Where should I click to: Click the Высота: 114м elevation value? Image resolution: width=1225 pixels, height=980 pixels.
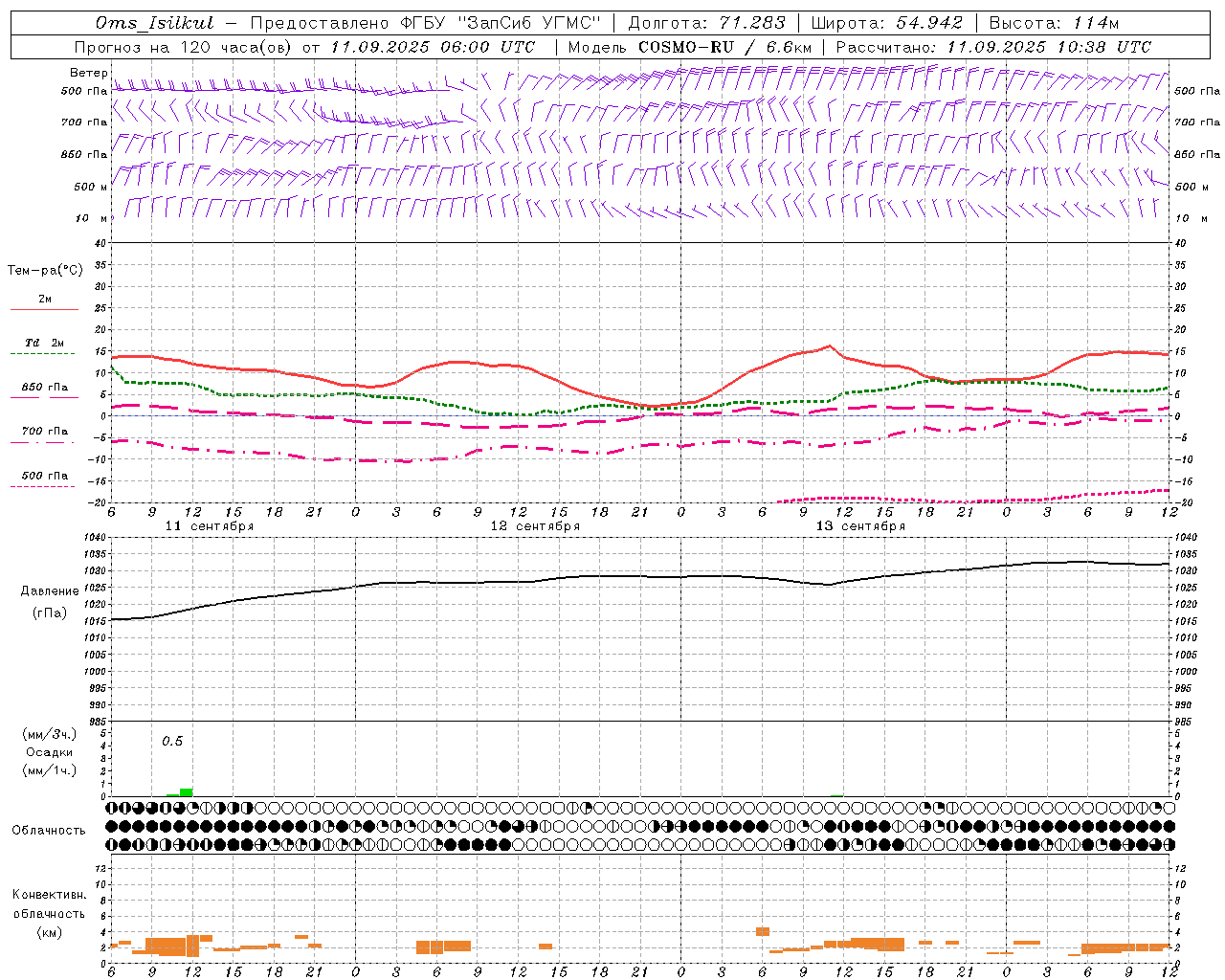point(1054,23)
